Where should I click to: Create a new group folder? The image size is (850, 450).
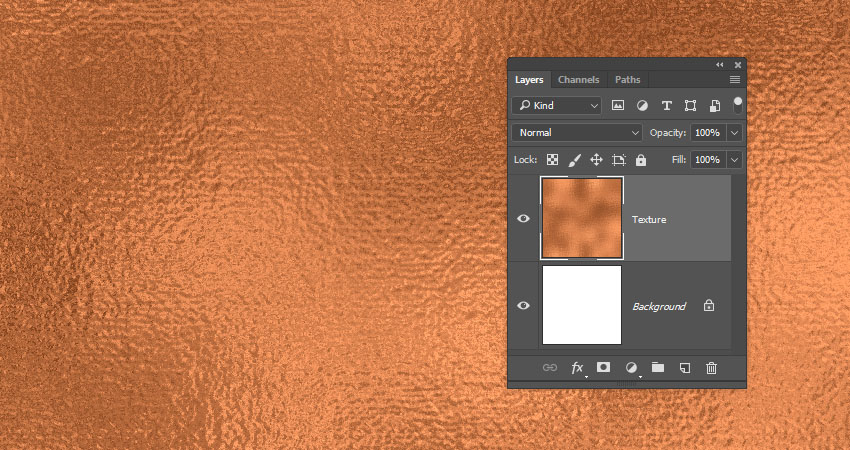658,368
